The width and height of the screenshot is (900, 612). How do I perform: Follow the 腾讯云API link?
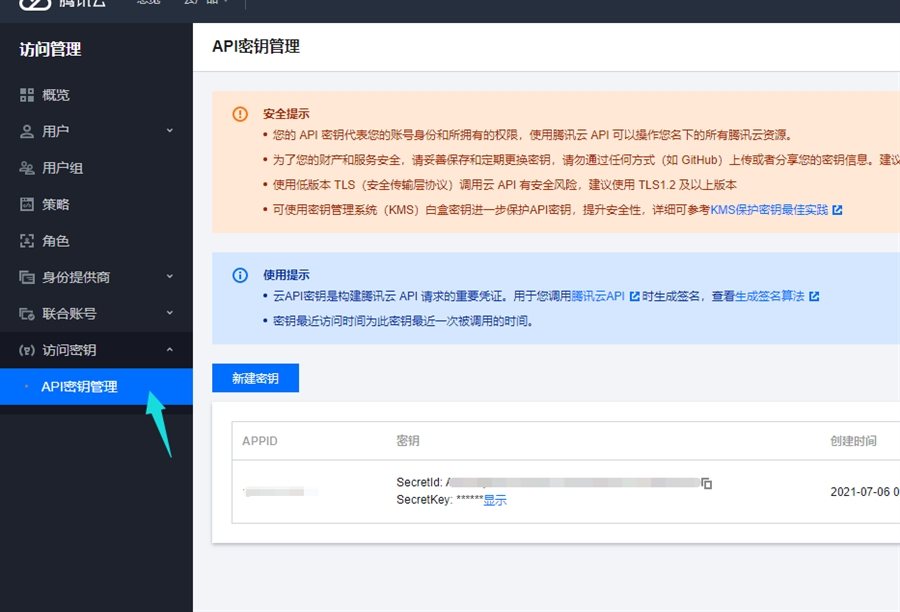pyautogui.click(x=598, y=297)
